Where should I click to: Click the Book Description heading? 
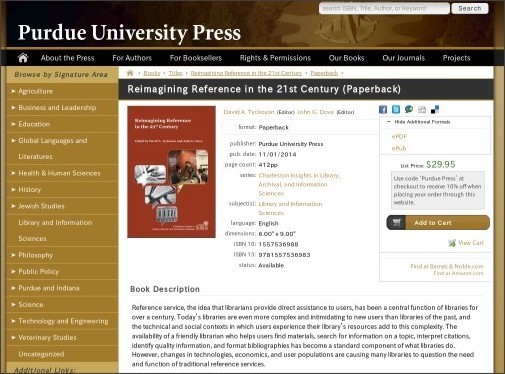165,289
